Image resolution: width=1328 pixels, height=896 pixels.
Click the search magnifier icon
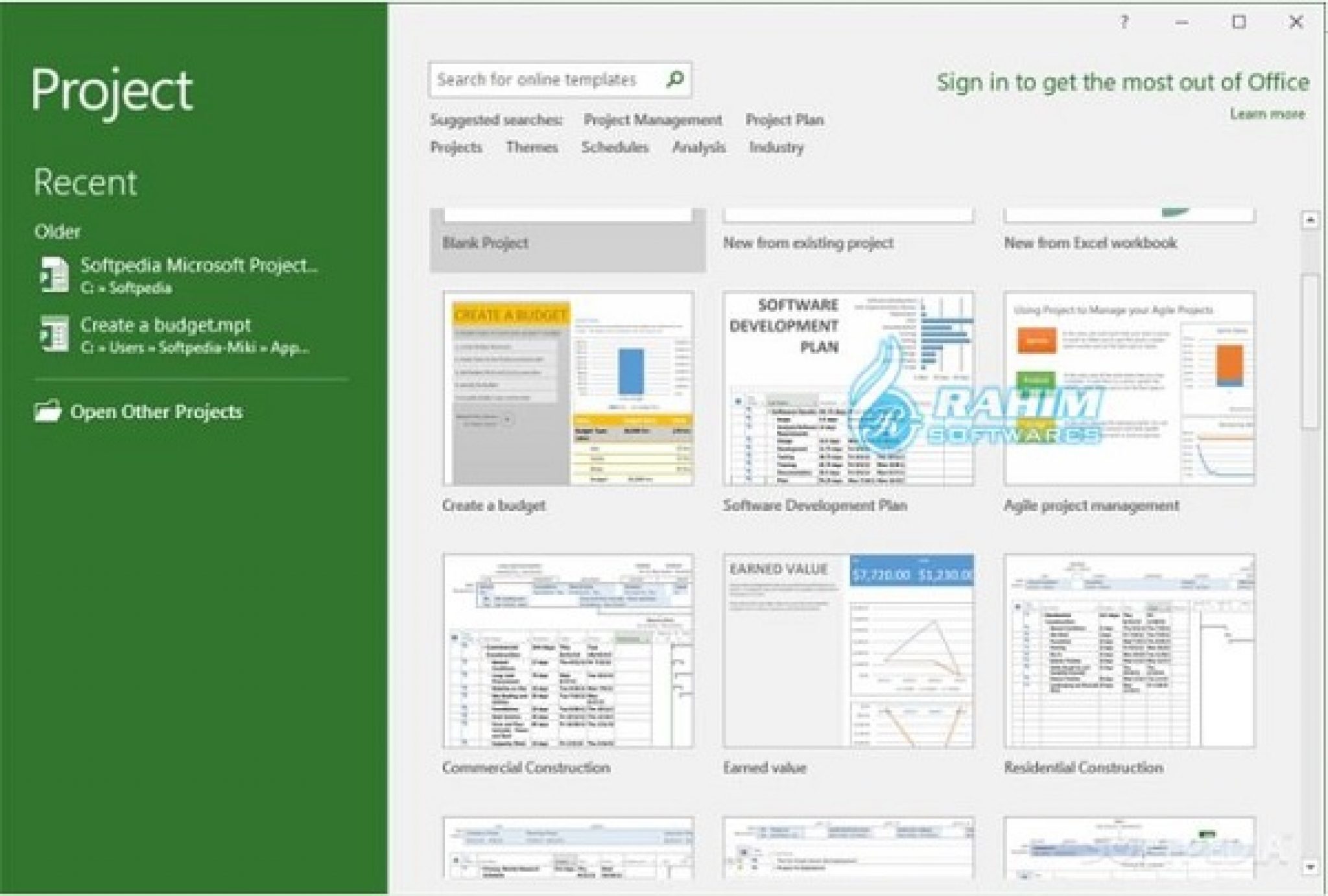click(x=675, y=79)
